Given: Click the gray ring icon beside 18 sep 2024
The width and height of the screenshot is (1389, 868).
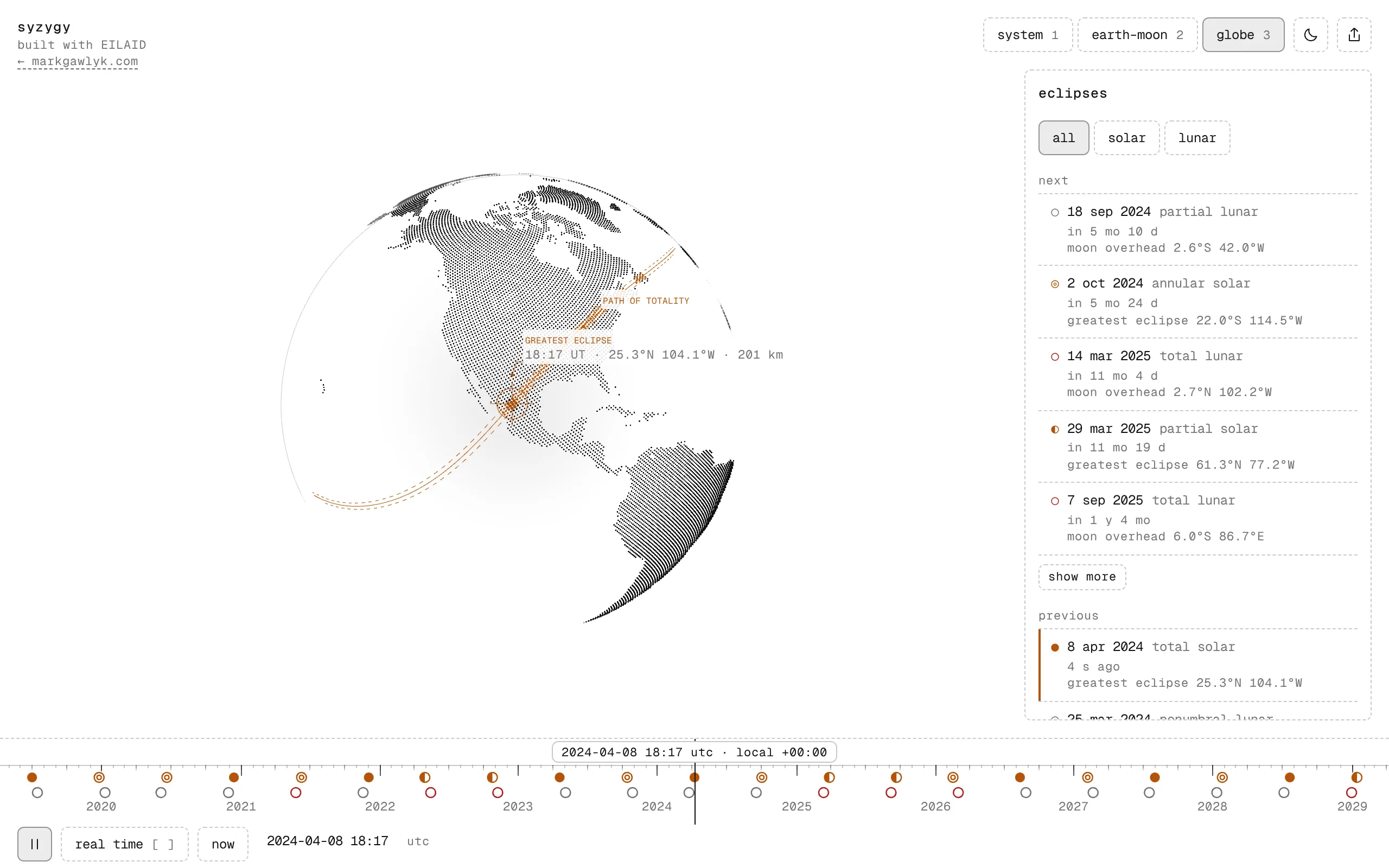Looking at the screenshot, I should pyautogui.click(x=1055, y=213).
